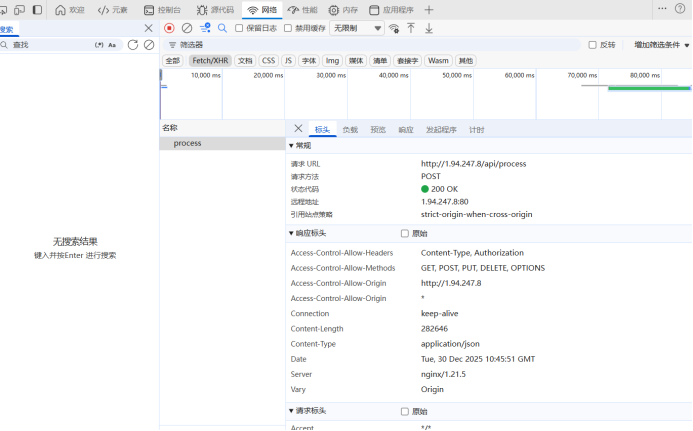This screenshot has height=431, width=693.
Task: Filter requests by 清单
Action: (x=380, y=61)
